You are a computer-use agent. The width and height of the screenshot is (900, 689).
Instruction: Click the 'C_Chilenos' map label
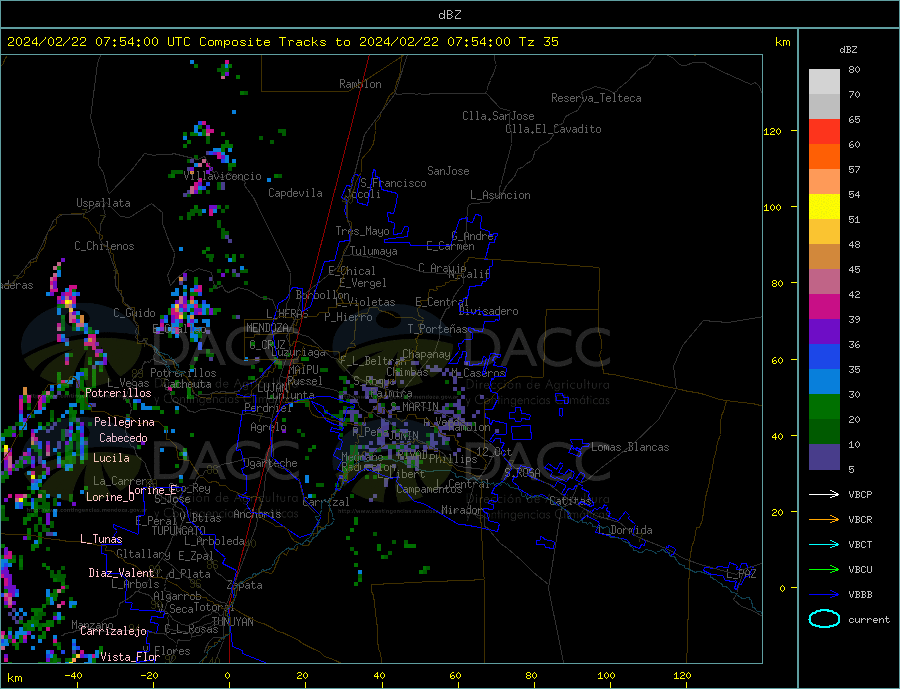[x=104, y=246]
